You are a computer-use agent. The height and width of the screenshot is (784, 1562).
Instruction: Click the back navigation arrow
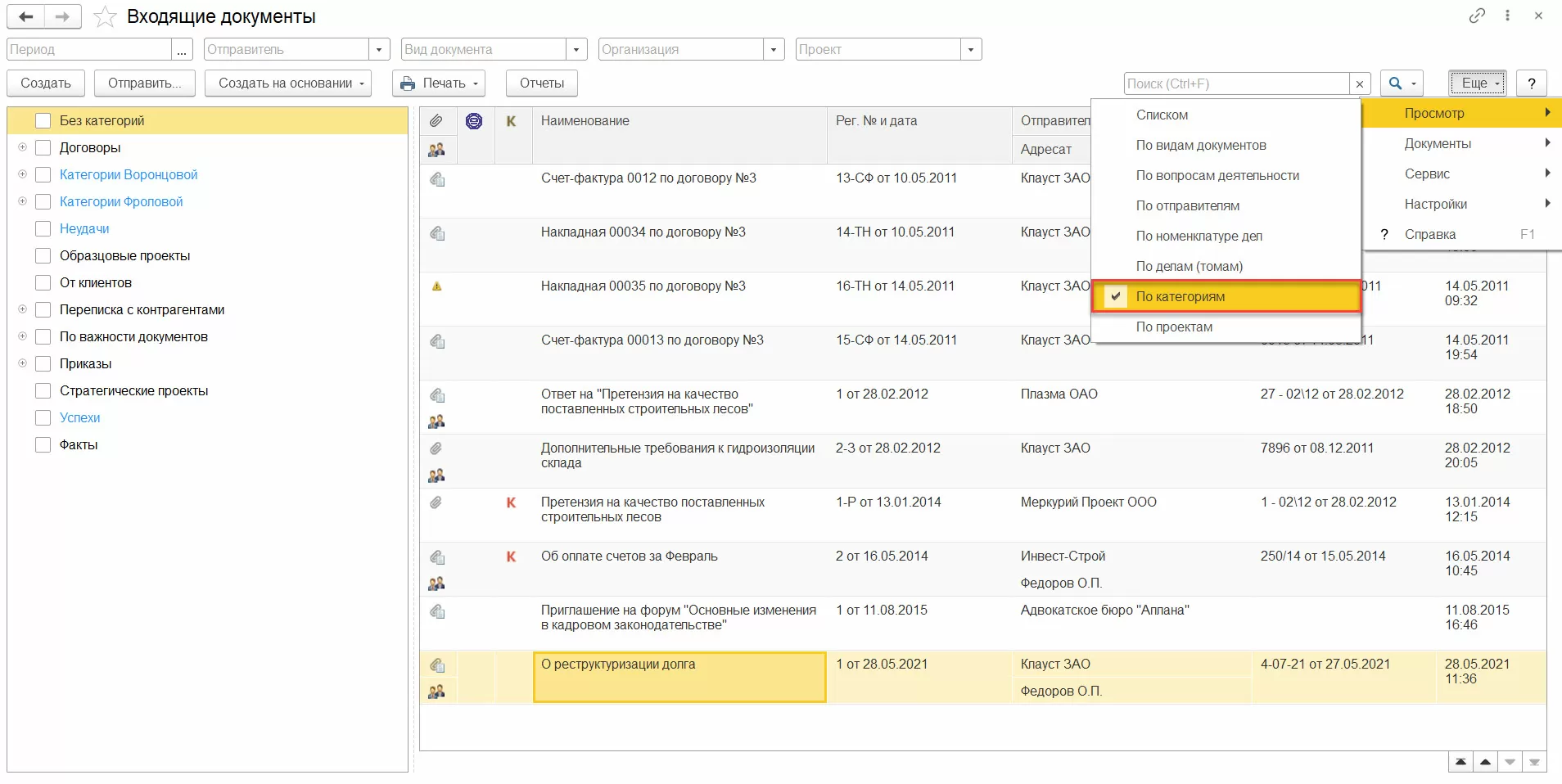point(26,16)
